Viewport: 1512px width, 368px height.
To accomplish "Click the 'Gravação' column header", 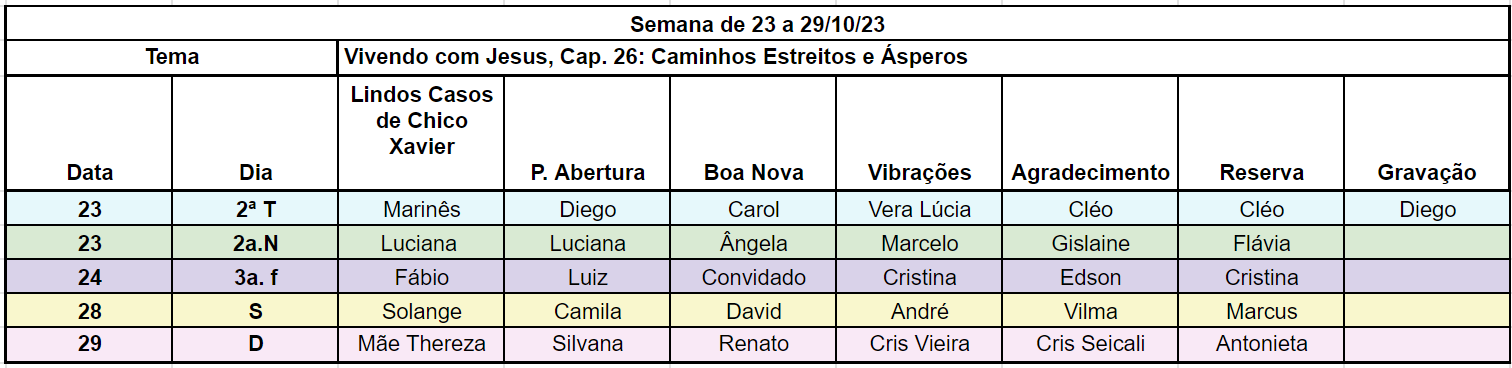I will tap(1426, 133).
